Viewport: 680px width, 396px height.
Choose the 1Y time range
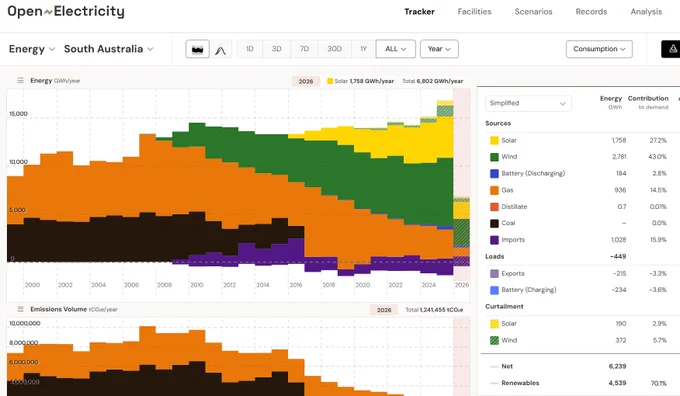pyautogui.click(x=363, y=49)
